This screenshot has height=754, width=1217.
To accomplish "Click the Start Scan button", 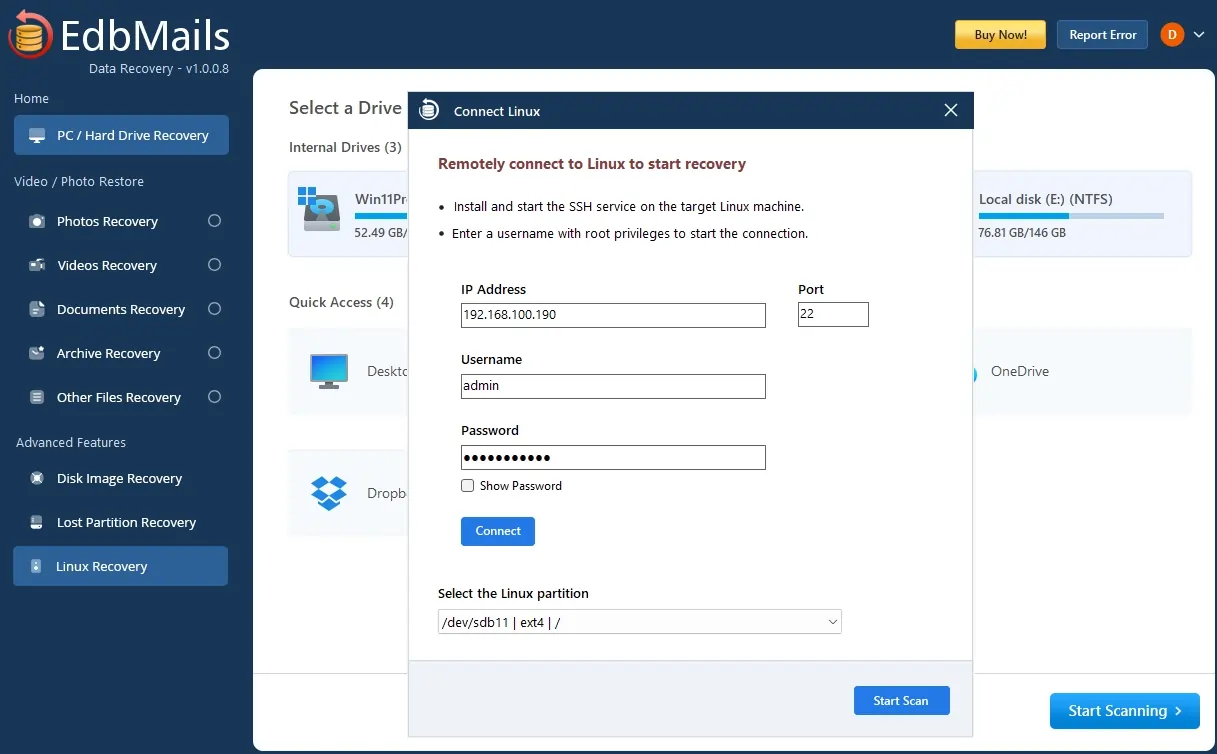I will tap(901, 701).
